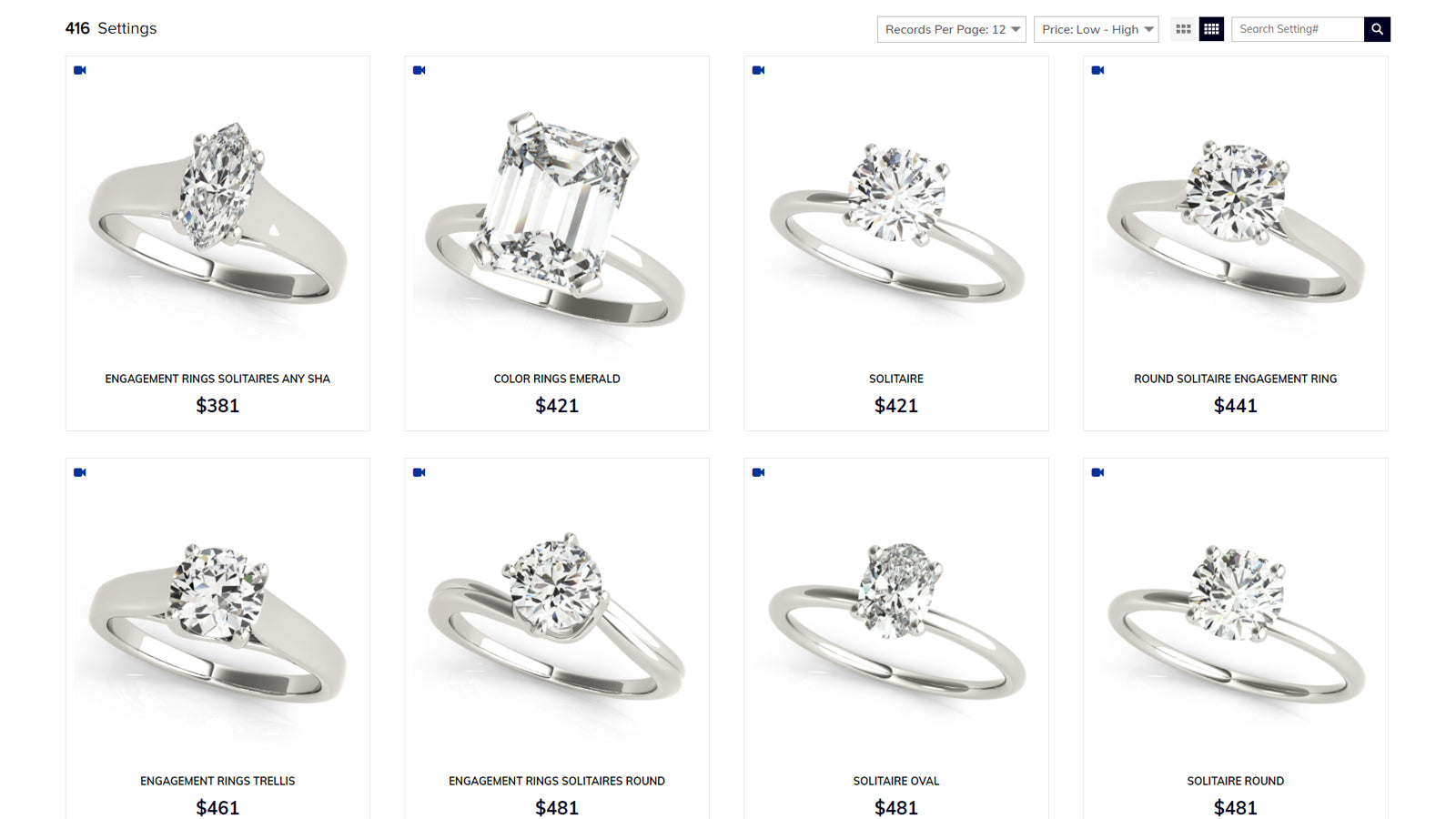Open video icon on Solitaire Round card
The height and width of the screenshot is (819, 1456).
1098,472
